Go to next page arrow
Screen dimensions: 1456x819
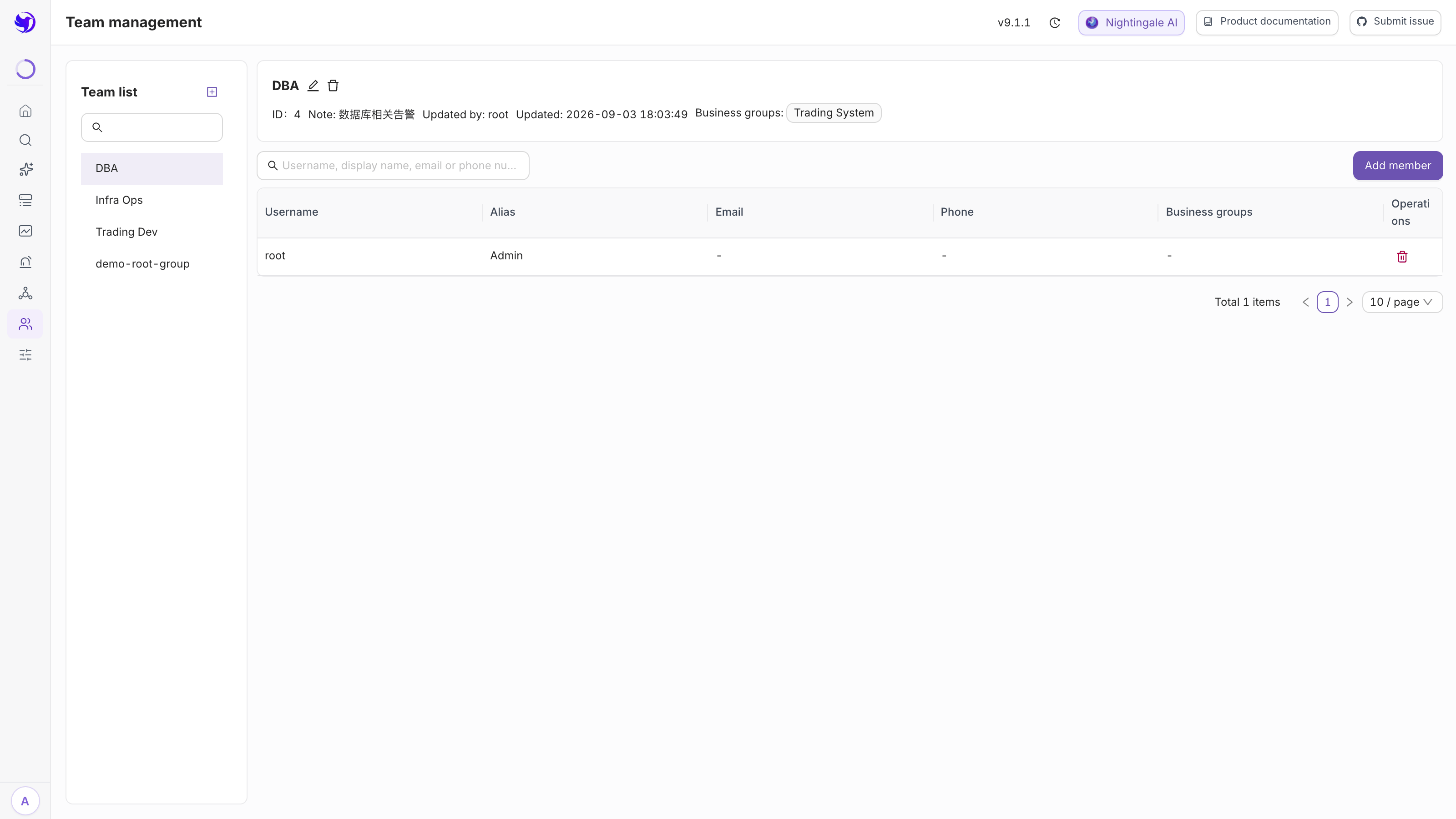[1350, 302]
